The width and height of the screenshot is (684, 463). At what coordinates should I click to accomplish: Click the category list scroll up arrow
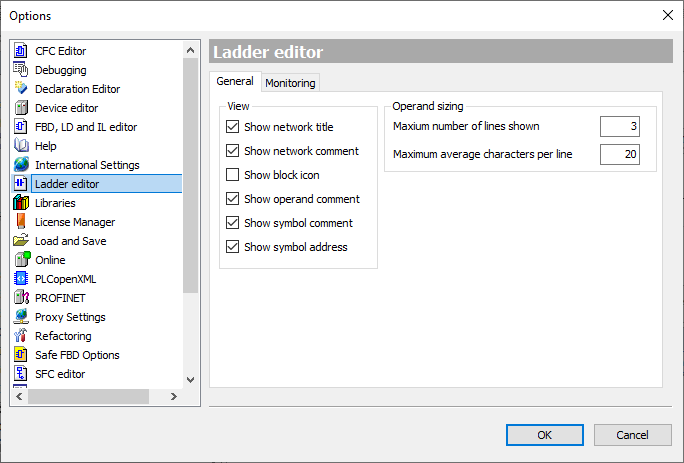(x=190, y=50)
